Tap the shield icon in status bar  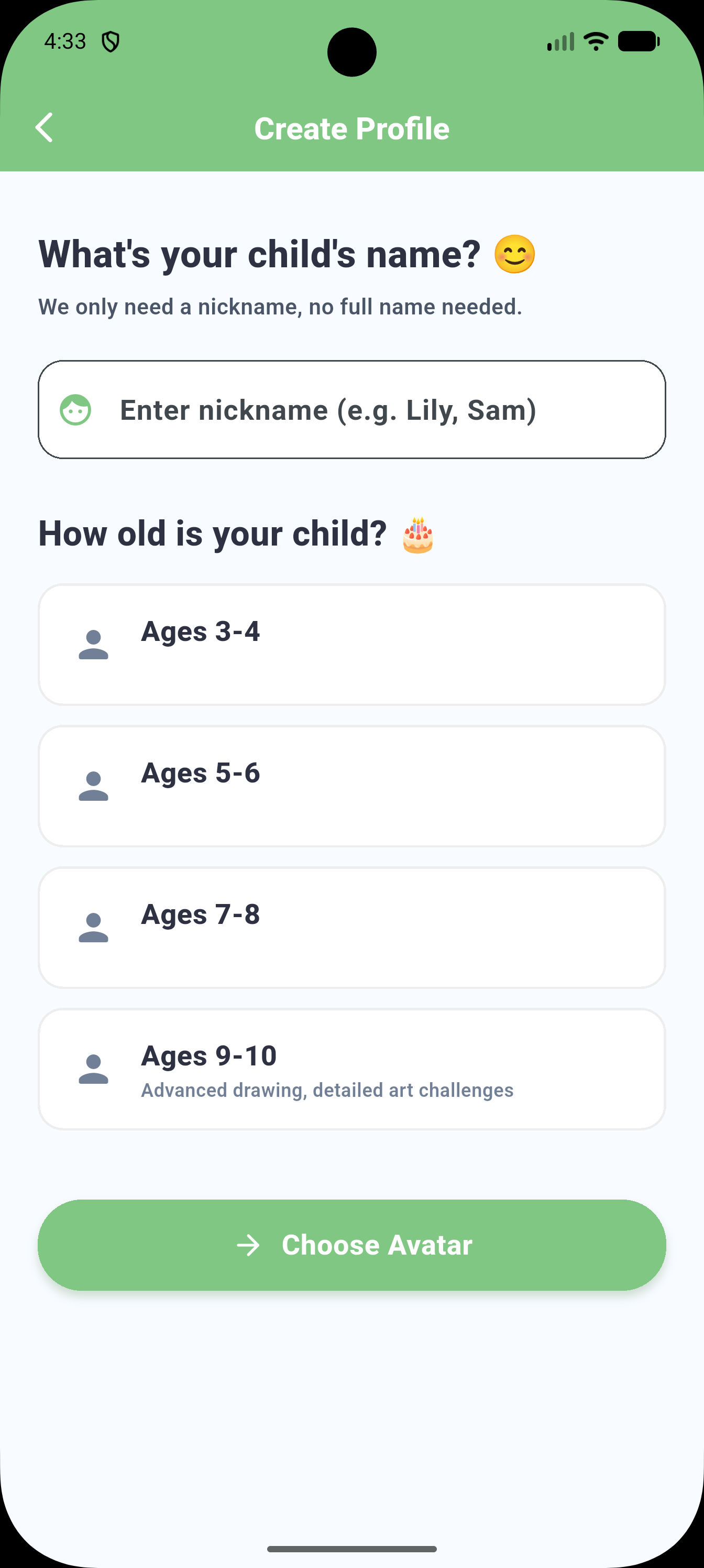coord(110,41)
